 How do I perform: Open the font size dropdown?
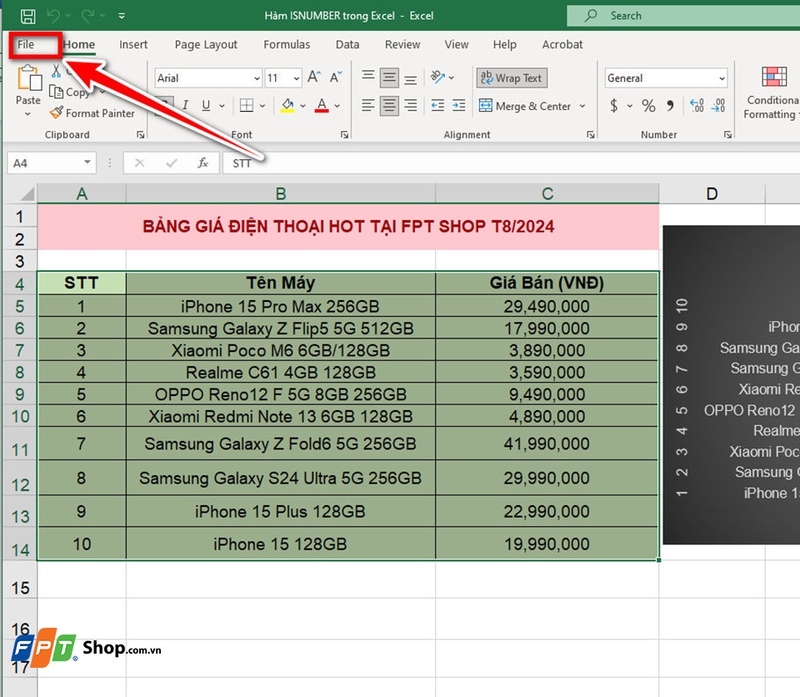[x=295, y=77]
